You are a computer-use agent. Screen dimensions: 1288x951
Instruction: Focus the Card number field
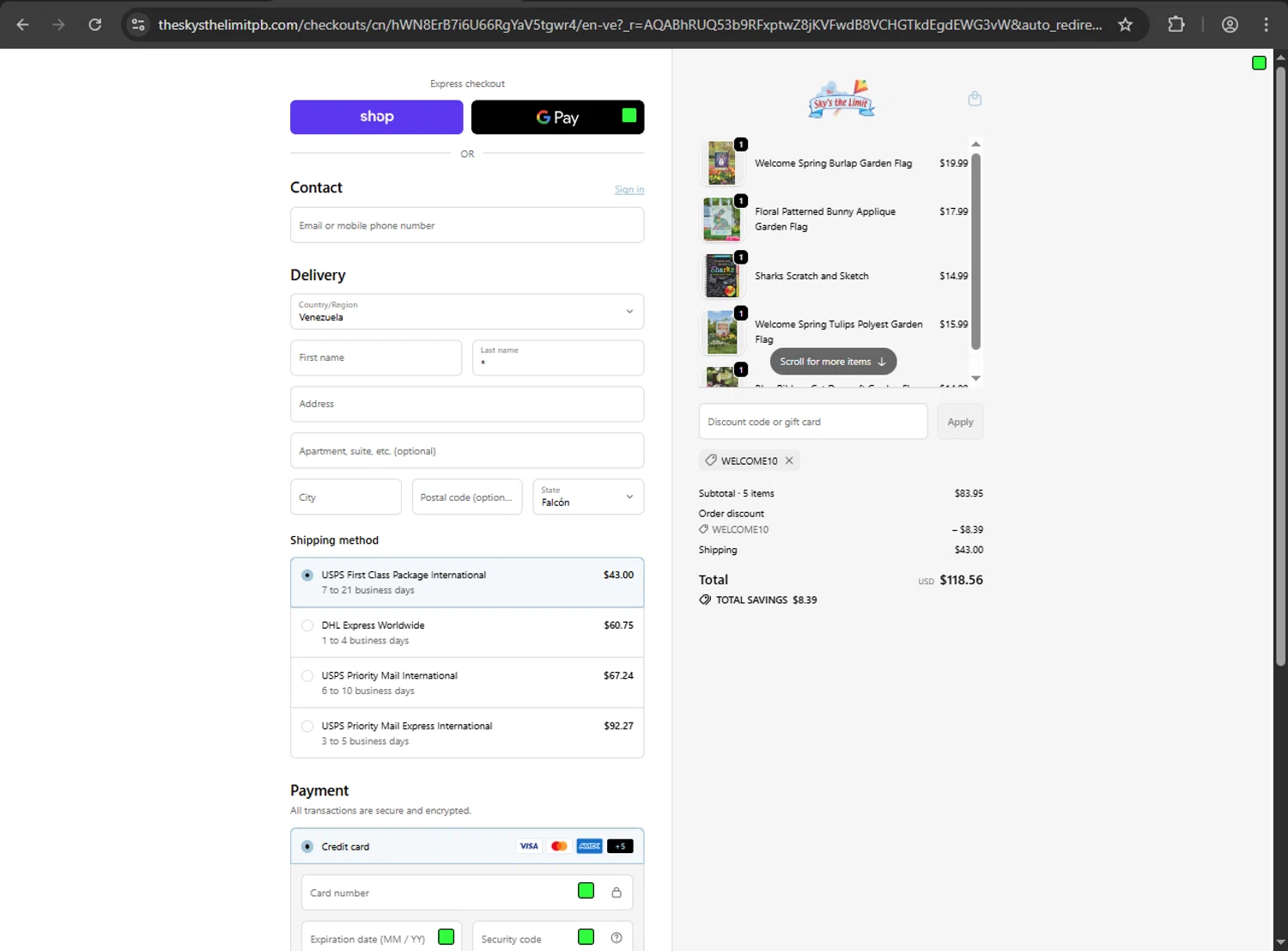click(x=467, y=893)
